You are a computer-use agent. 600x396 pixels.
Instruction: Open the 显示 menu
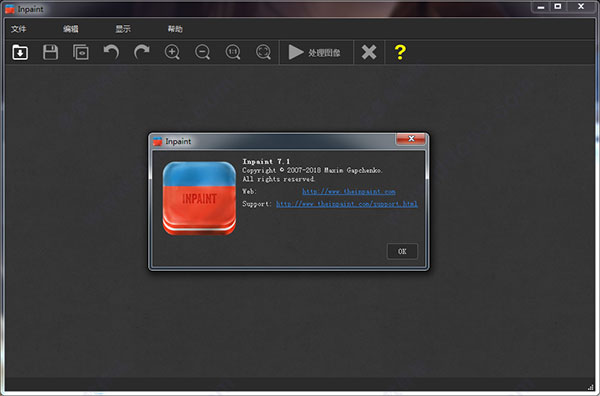coord(123,29)
